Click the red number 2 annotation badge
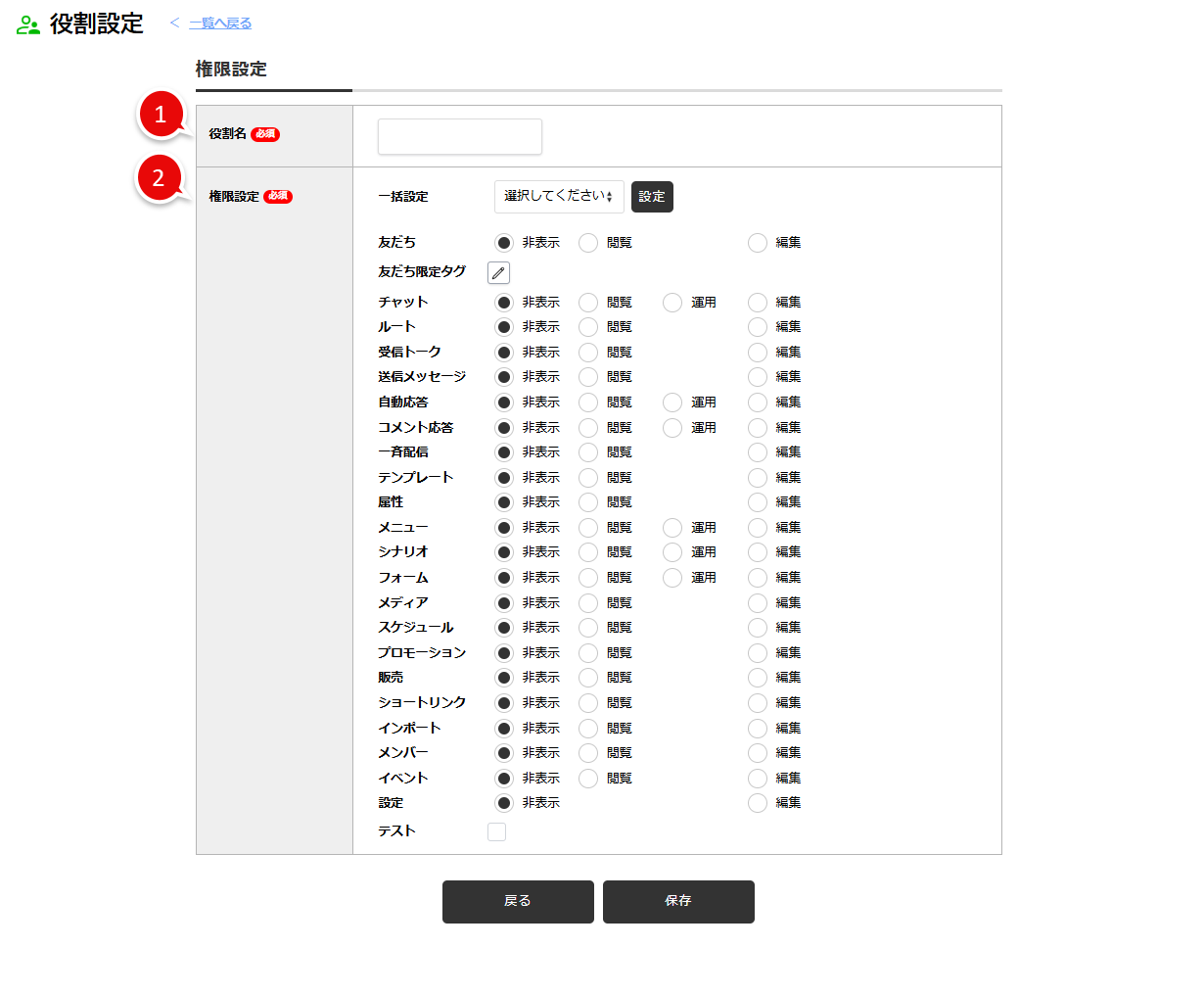Viewport: 1204px width, 995px height. (x=159, y=178)
